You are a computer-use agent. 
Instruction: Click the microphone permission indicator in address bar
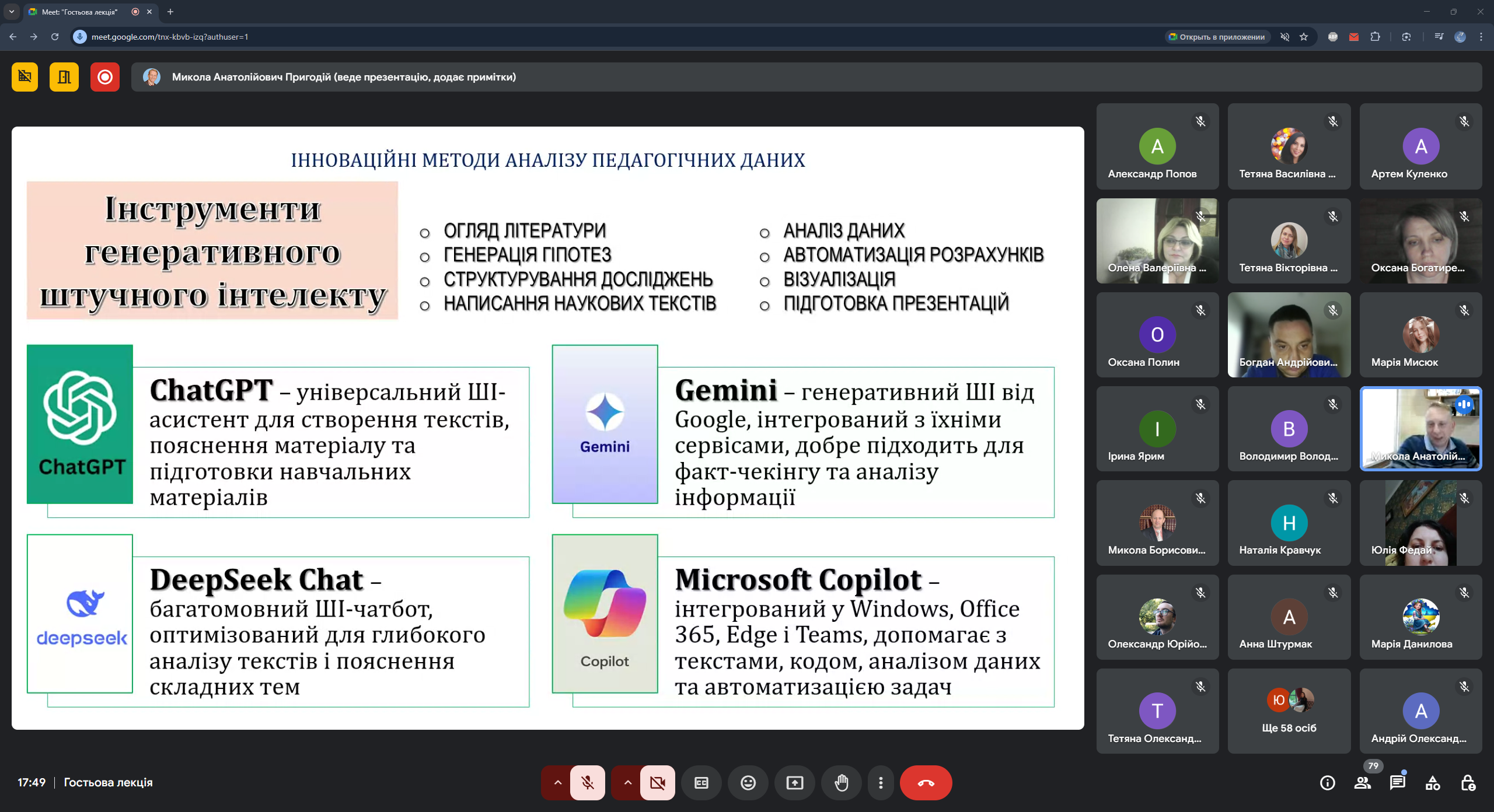pos(80,37)
